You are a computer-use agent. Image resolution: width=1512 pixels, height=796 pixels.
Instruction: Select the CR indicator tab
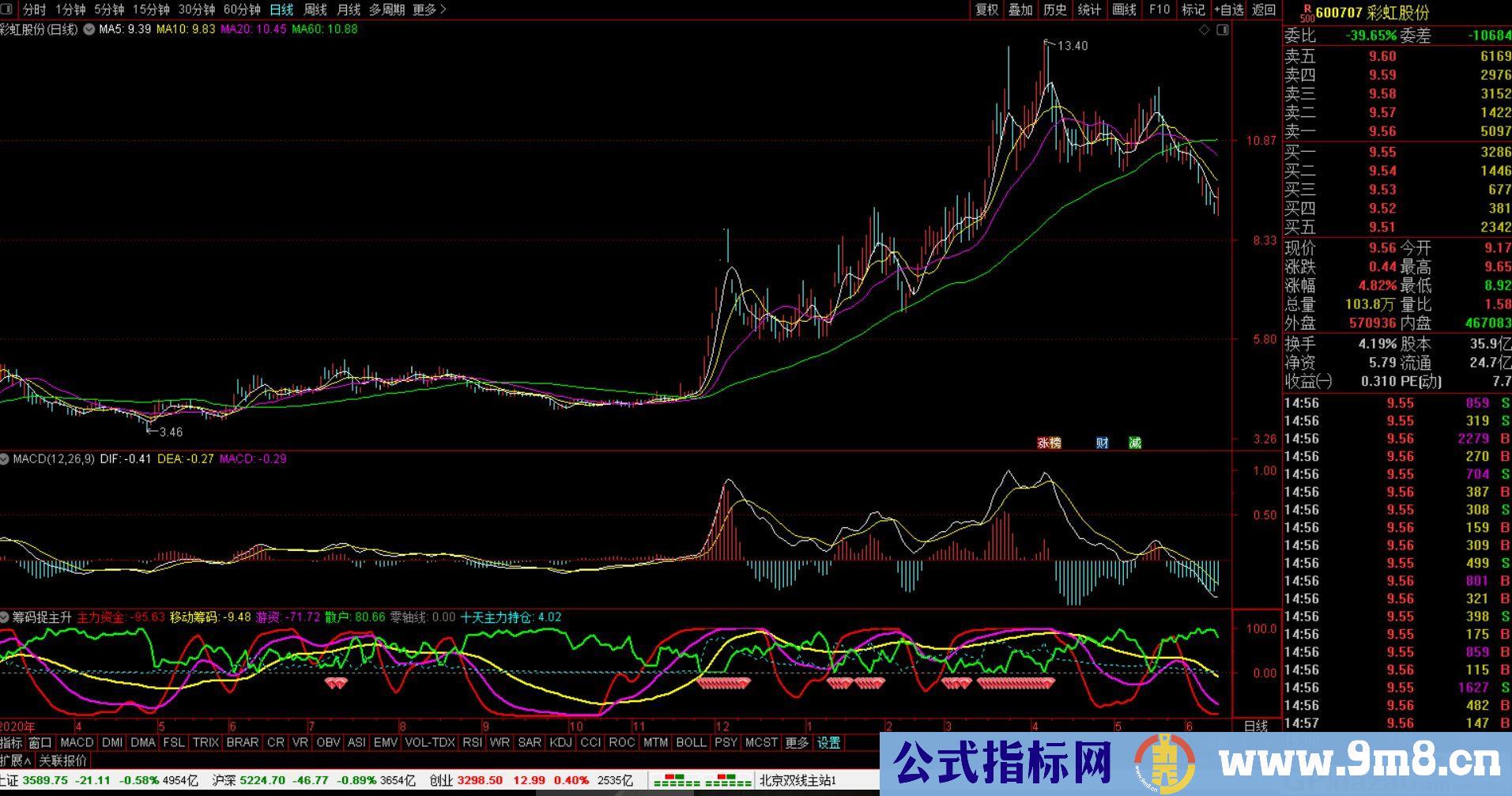pyautogui.click(x=275, y=743)
